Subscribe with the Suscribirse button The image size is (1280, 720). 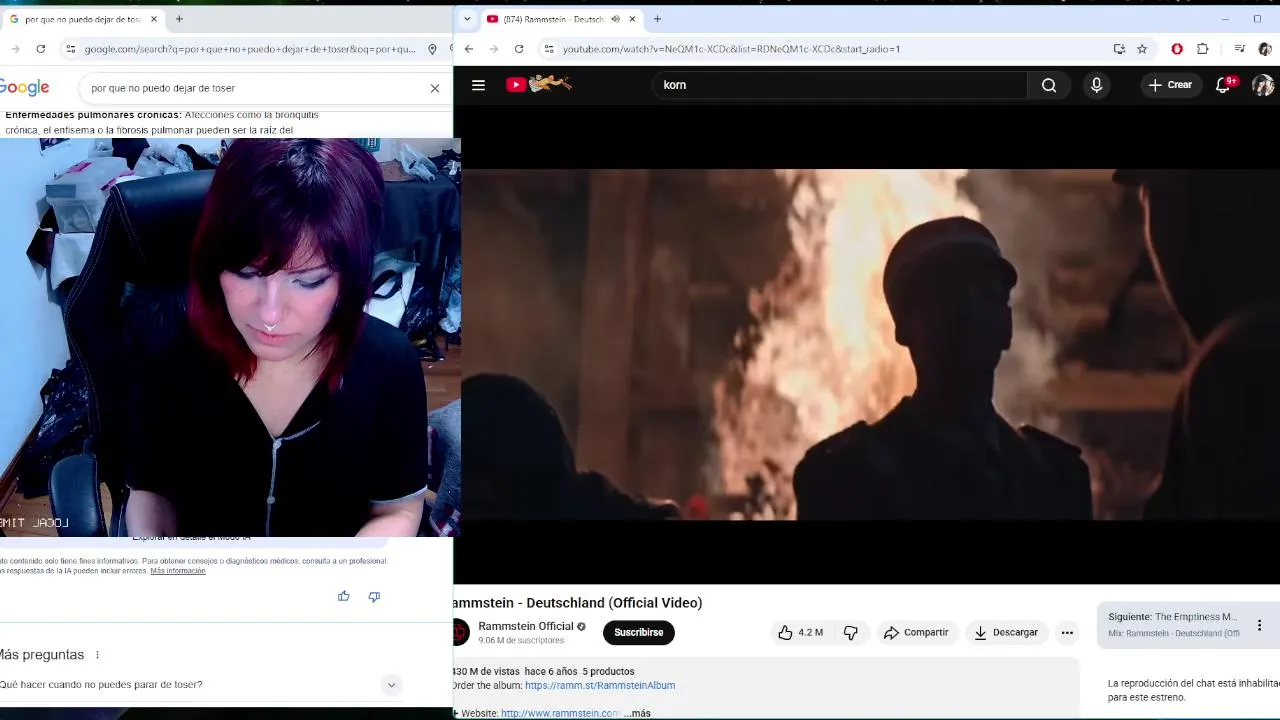coord(638,632)
